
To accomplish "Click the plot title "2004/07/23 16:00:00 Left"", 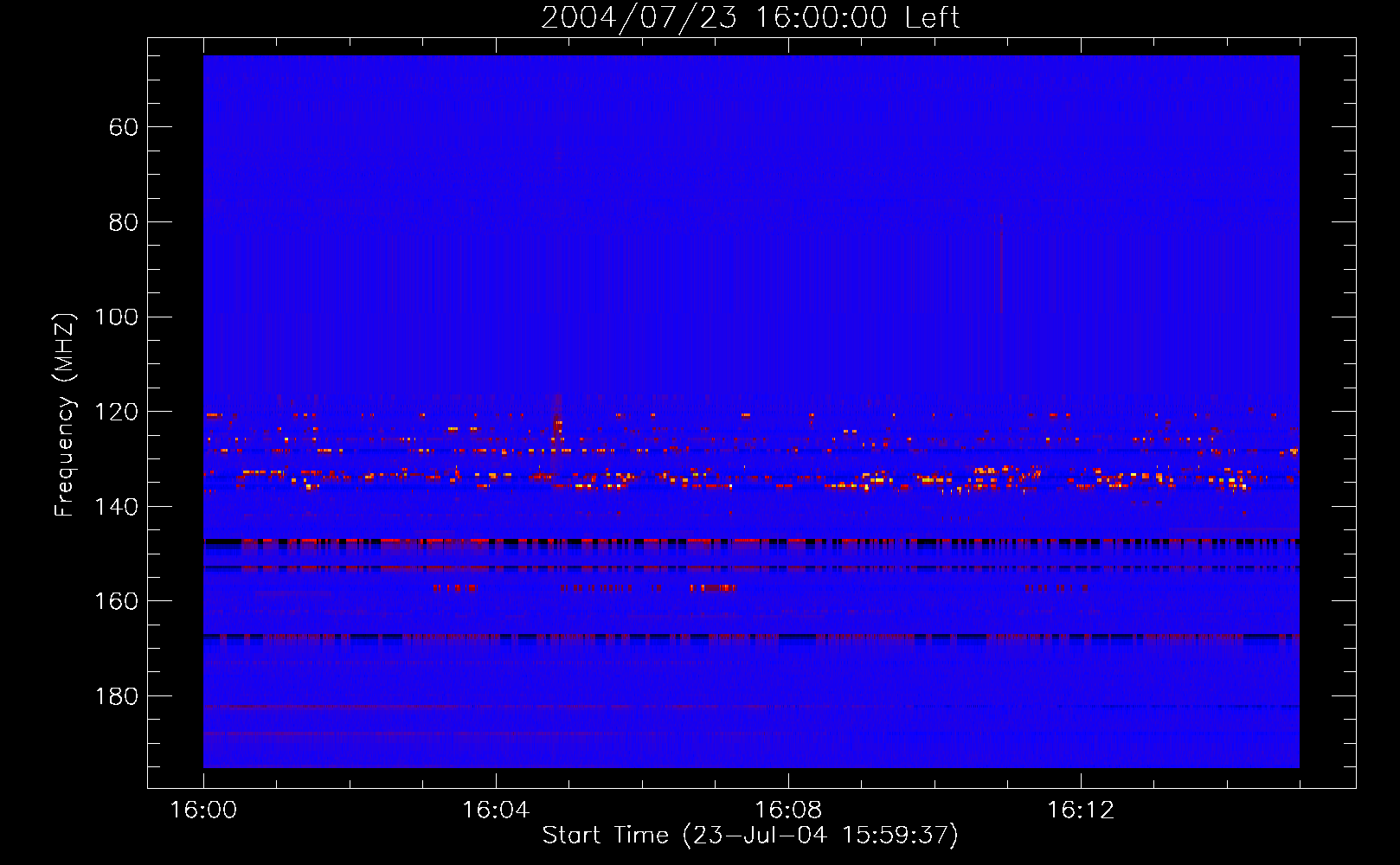I will tap(750, 17).
